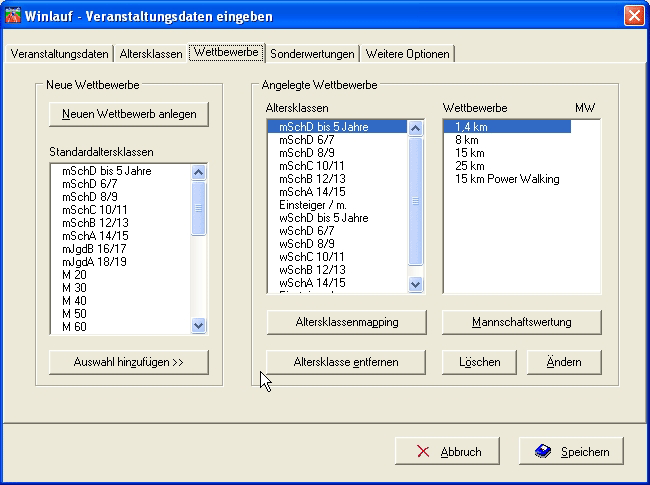Go to the Sonderwertungen tab
This screenshot has width=650, height=485.
tap(312, 54)
